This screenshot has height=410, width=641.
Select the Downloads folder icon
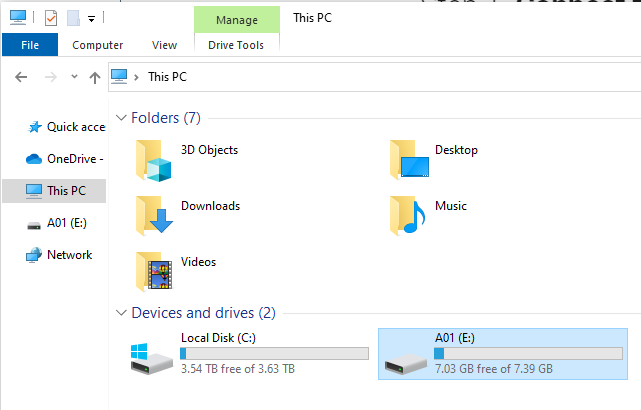coord(154,216)
